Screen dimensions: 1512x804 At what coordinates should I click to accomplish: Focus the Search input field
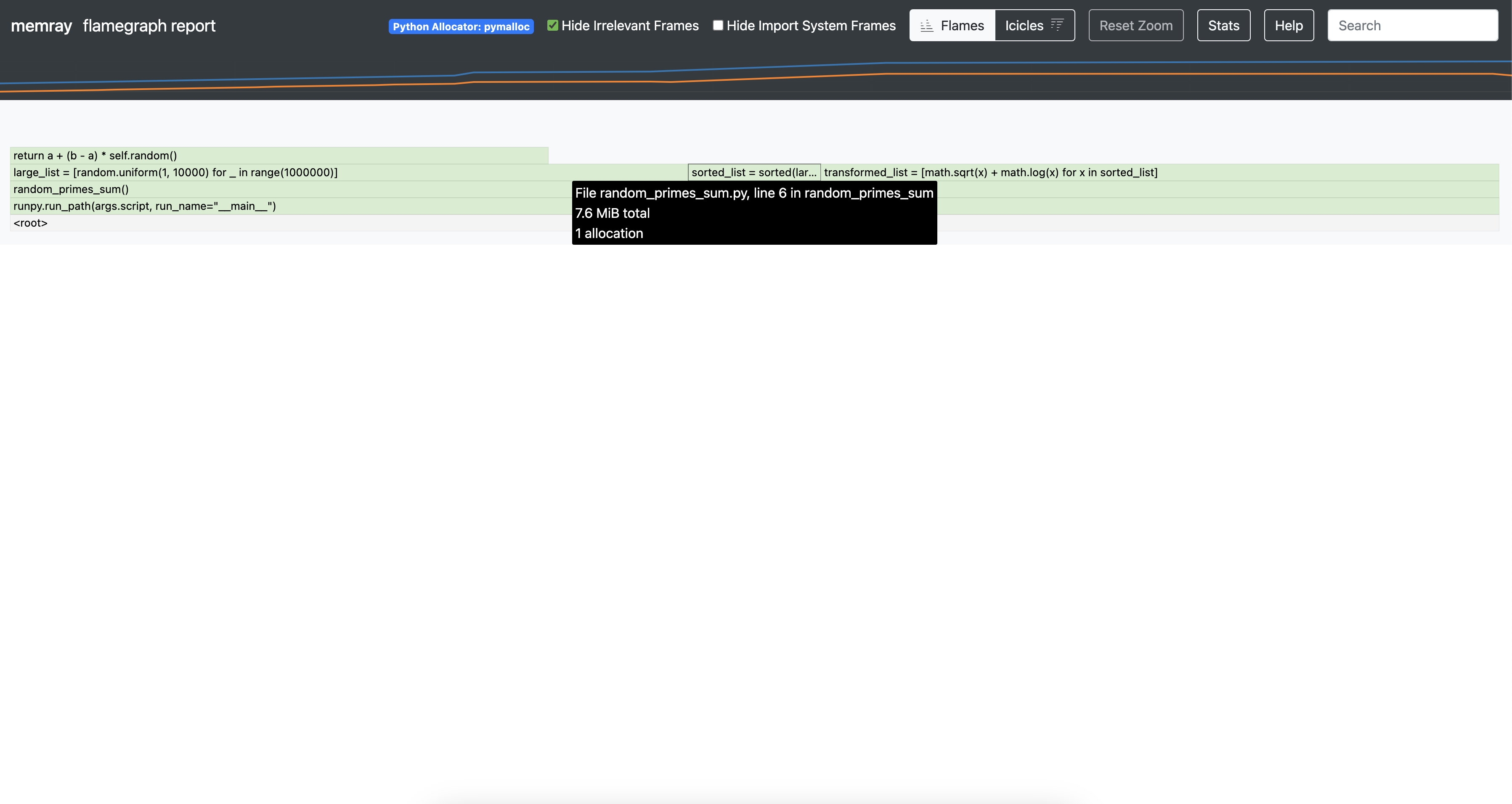(1413, 25)
